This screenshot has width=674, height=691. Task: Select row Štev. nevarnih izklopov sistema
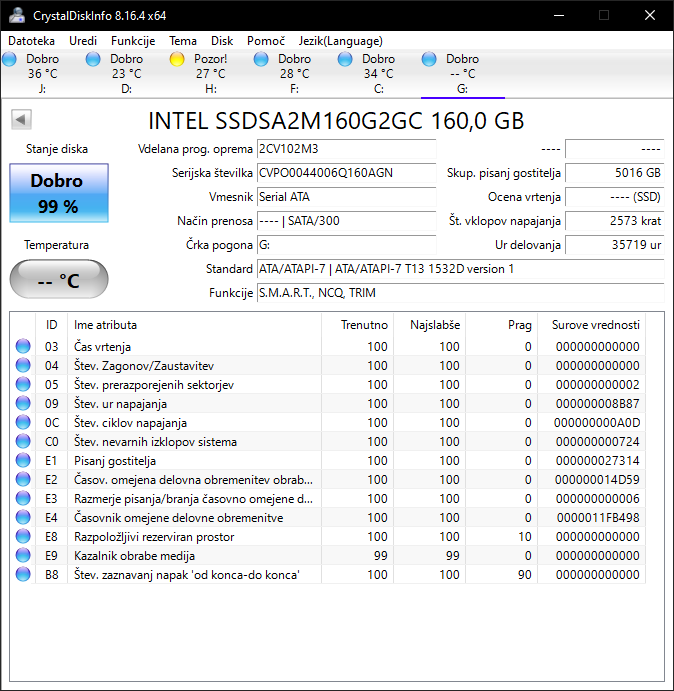(x=328, y=441)
